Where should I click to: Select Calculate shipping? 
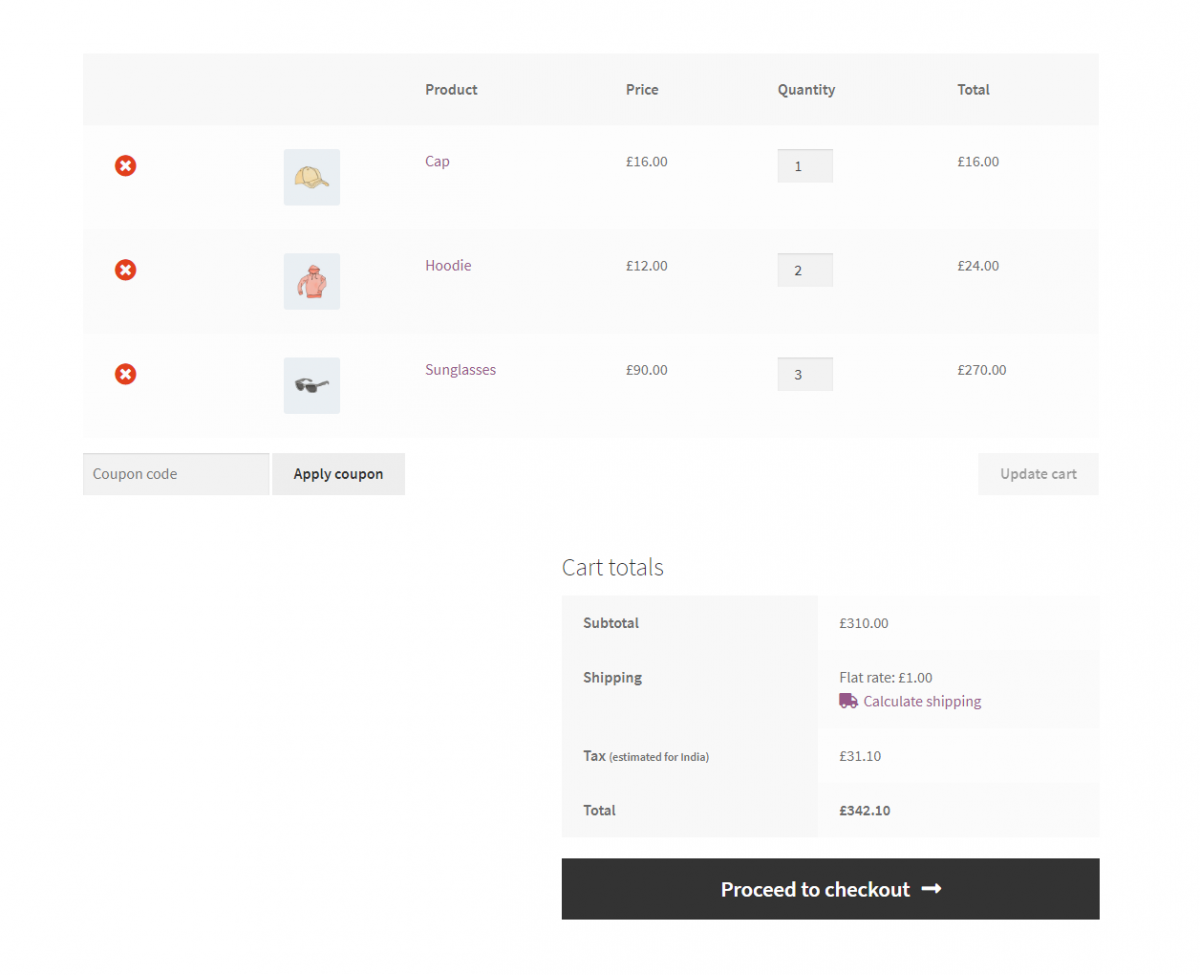[922, 701]
